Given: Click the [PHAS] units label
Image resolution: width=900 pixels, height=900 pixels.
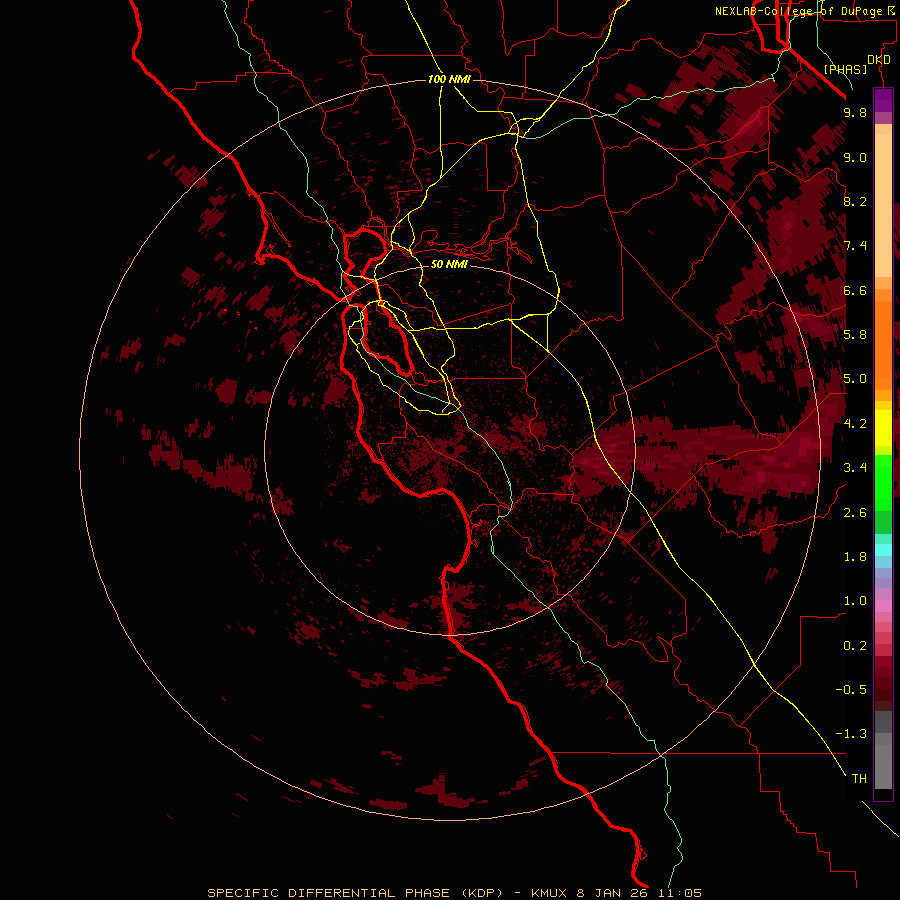Looking at the screenshot, I should click(x=845, y=70).
